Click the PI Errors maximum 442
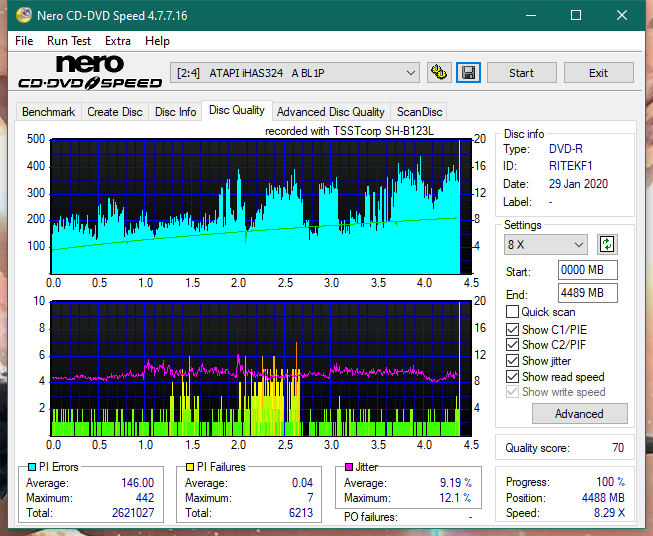The width and height of the screenshot is (653, 536). pyautogui.click(x=145, y=498)
